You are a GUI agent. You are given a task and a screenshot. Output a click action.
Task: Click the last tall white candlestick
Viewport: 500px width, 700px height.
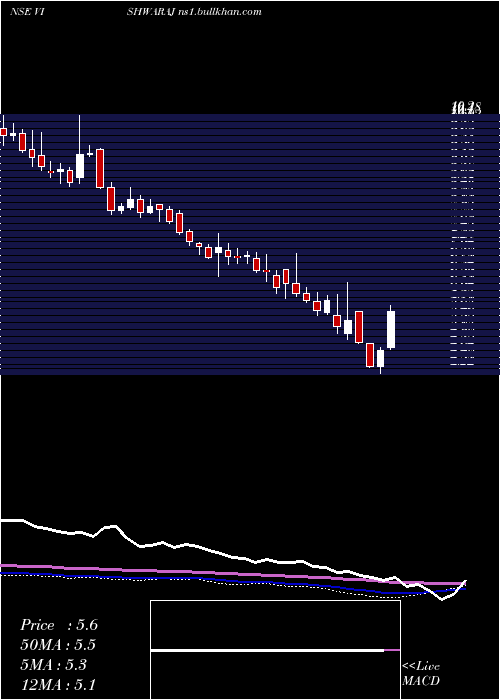(x=391, y=329)
